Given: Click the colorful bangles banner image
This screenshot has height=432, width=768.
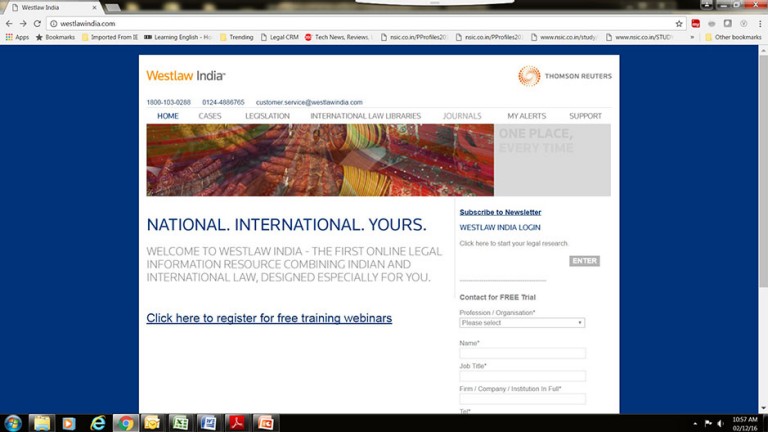Looking at the screenshot, I should (320, 160).
